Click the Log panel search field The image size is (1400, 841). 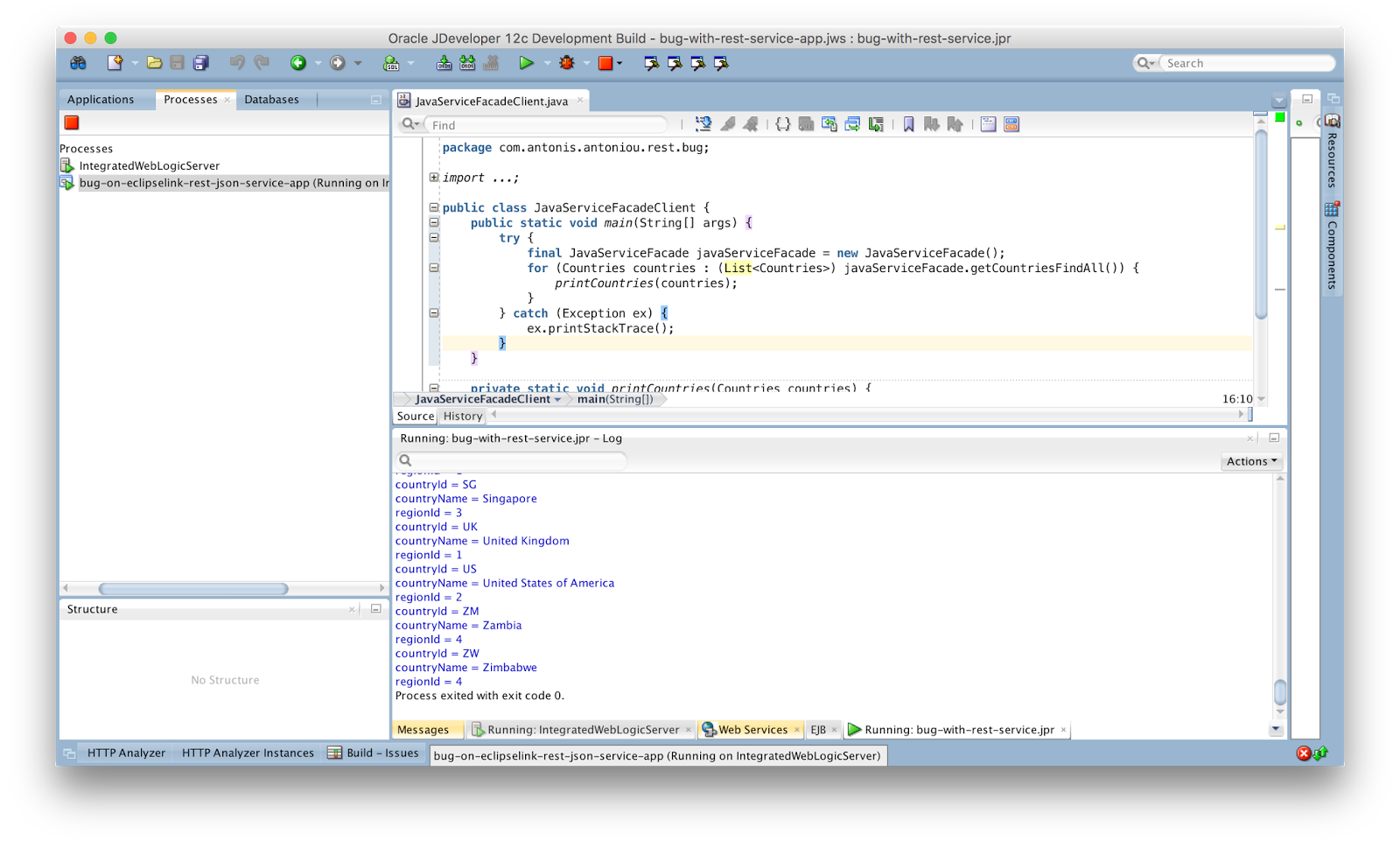[513, 460]
